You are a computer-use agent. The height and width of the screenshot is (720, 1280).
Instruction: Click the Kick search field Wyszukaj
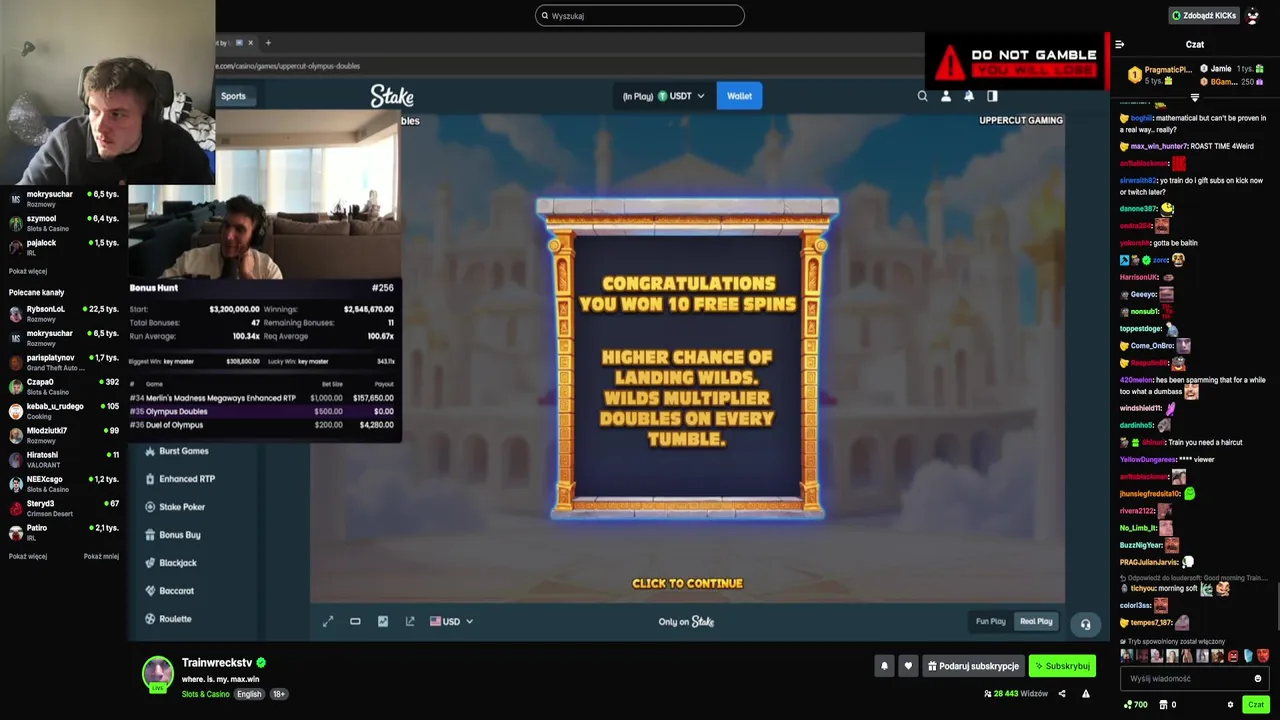click(640, 15)
